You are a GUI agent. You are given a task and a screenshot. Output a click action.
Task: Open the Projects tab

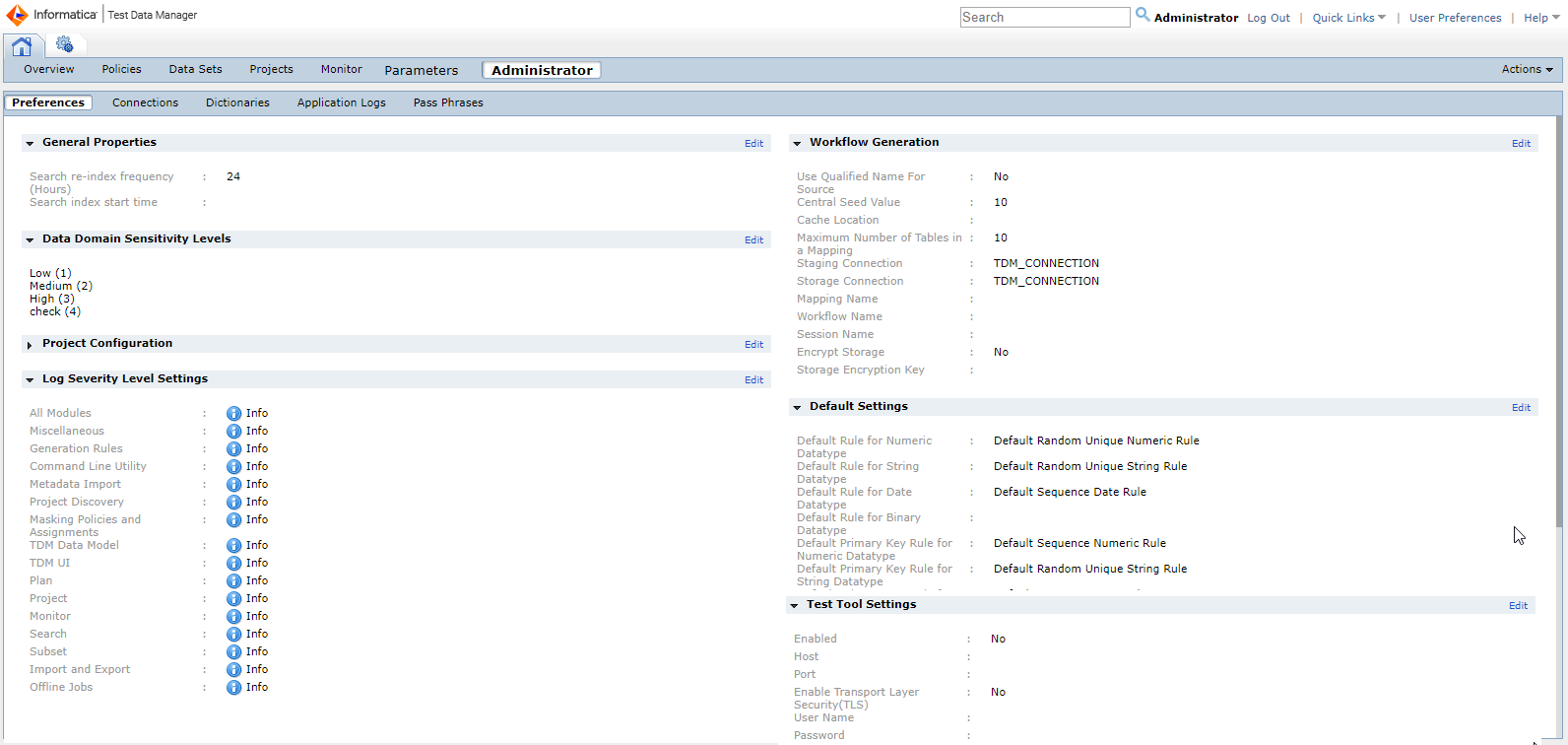coord(271,69)
